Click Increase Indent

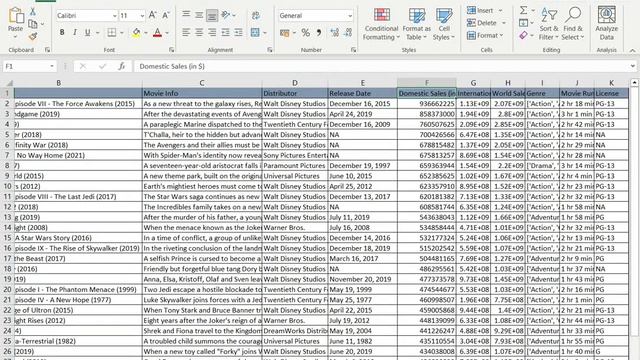238,32
